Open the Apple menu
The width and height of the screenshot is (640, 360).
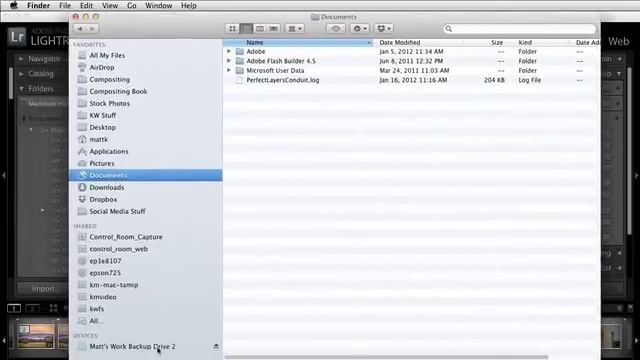coord(13,5)
